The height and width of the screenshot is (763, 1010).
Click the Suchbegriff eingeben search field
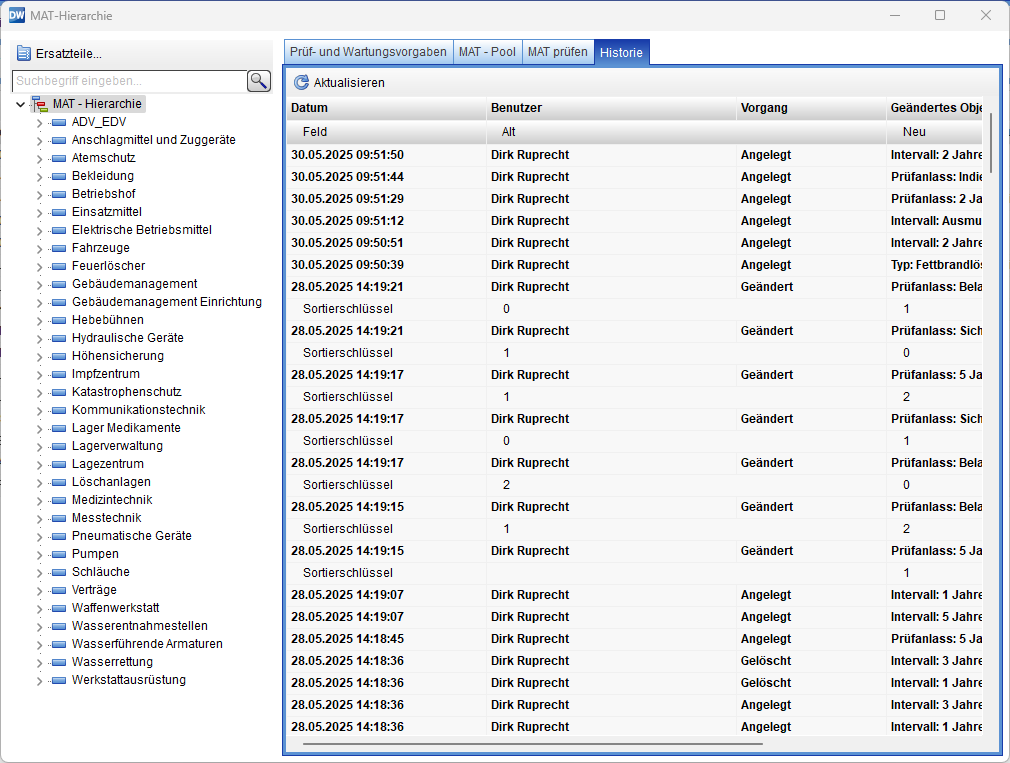pyautogui.click(x=128, y=81)
